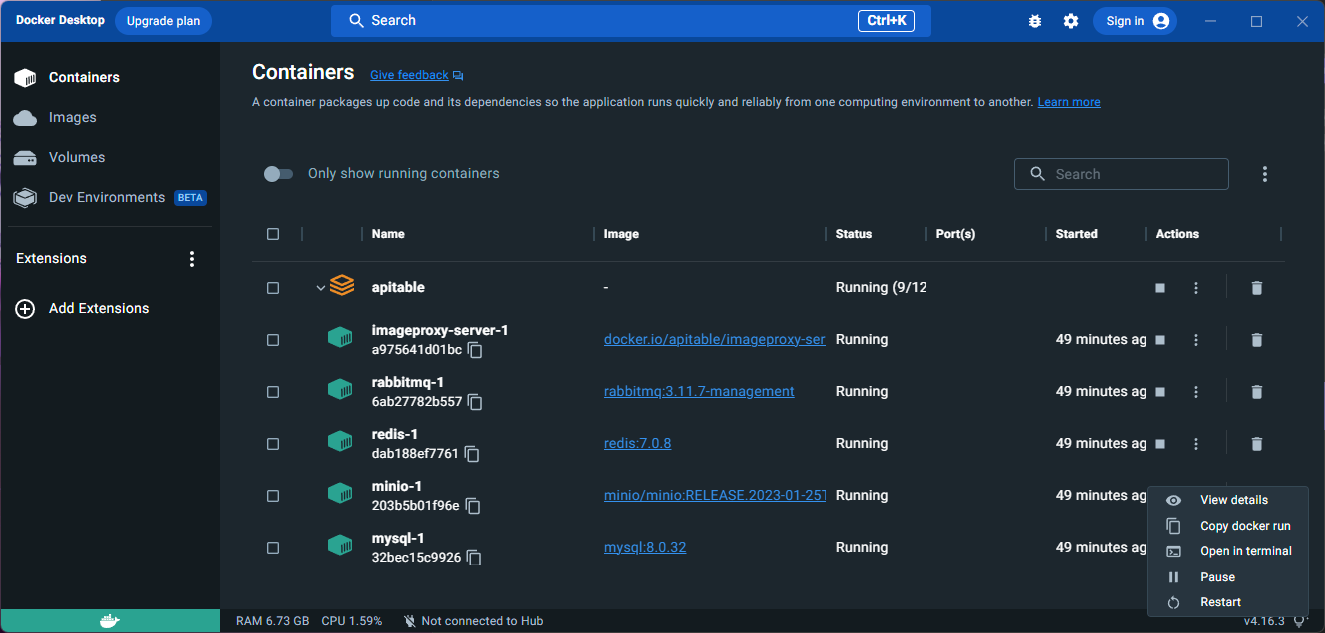The height and width of the screenshot is (633, 1325).
Task: Copy the rabbitmq-1 container ID
Action: coord(476,402)
